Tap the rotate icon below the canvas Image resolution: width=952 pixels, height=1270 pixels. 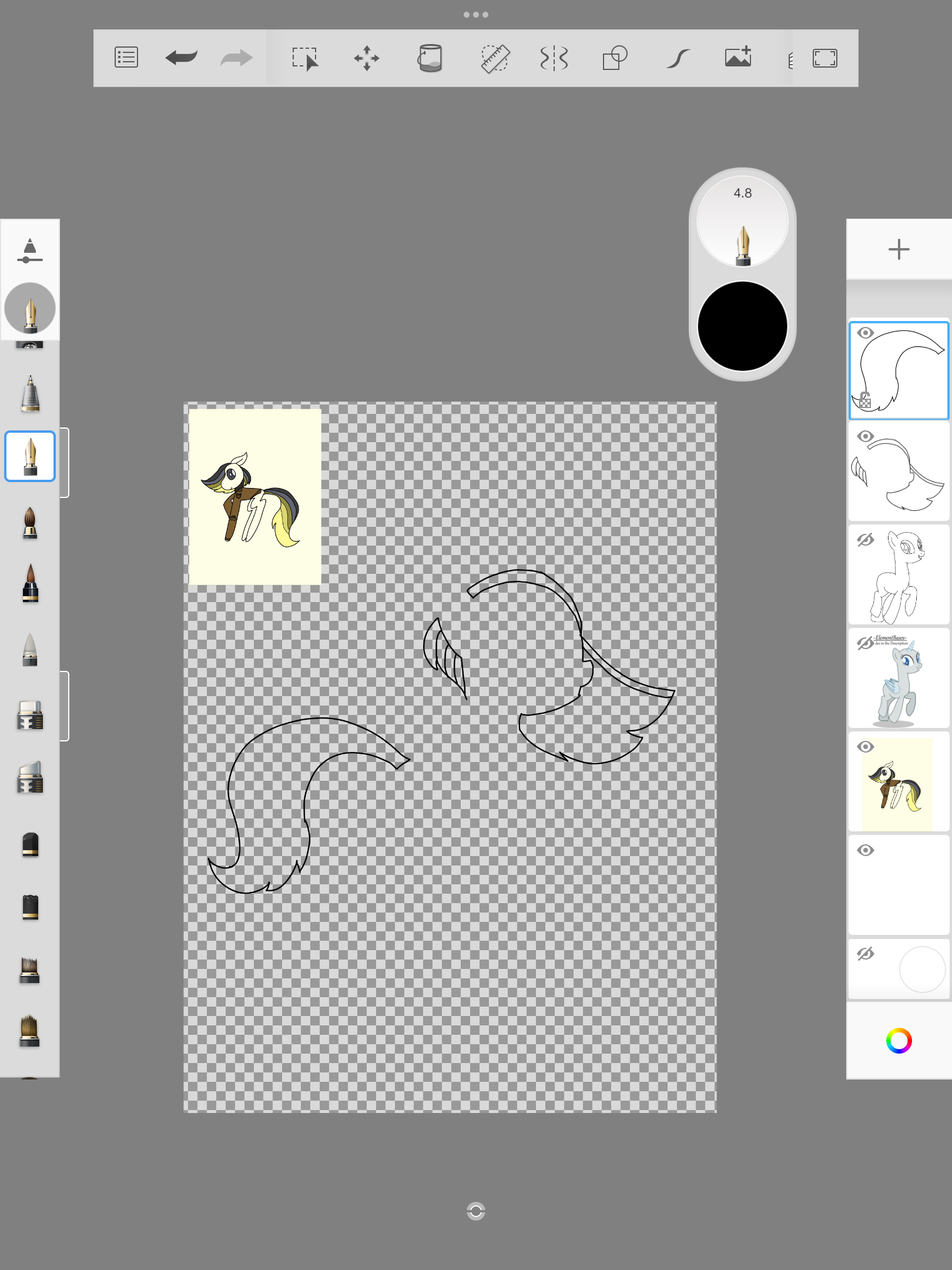point(476,1211)
